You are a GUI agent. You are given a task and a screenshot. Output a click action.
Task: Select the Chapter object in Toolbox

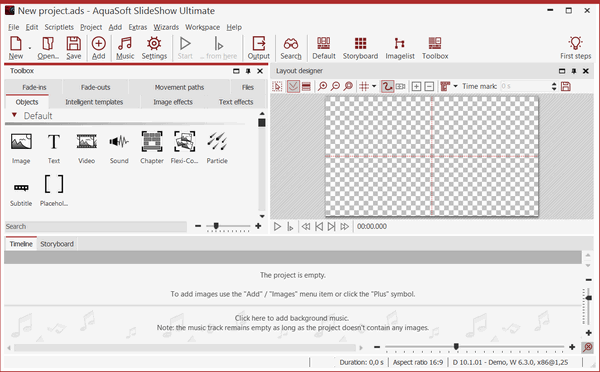[152, 148]
